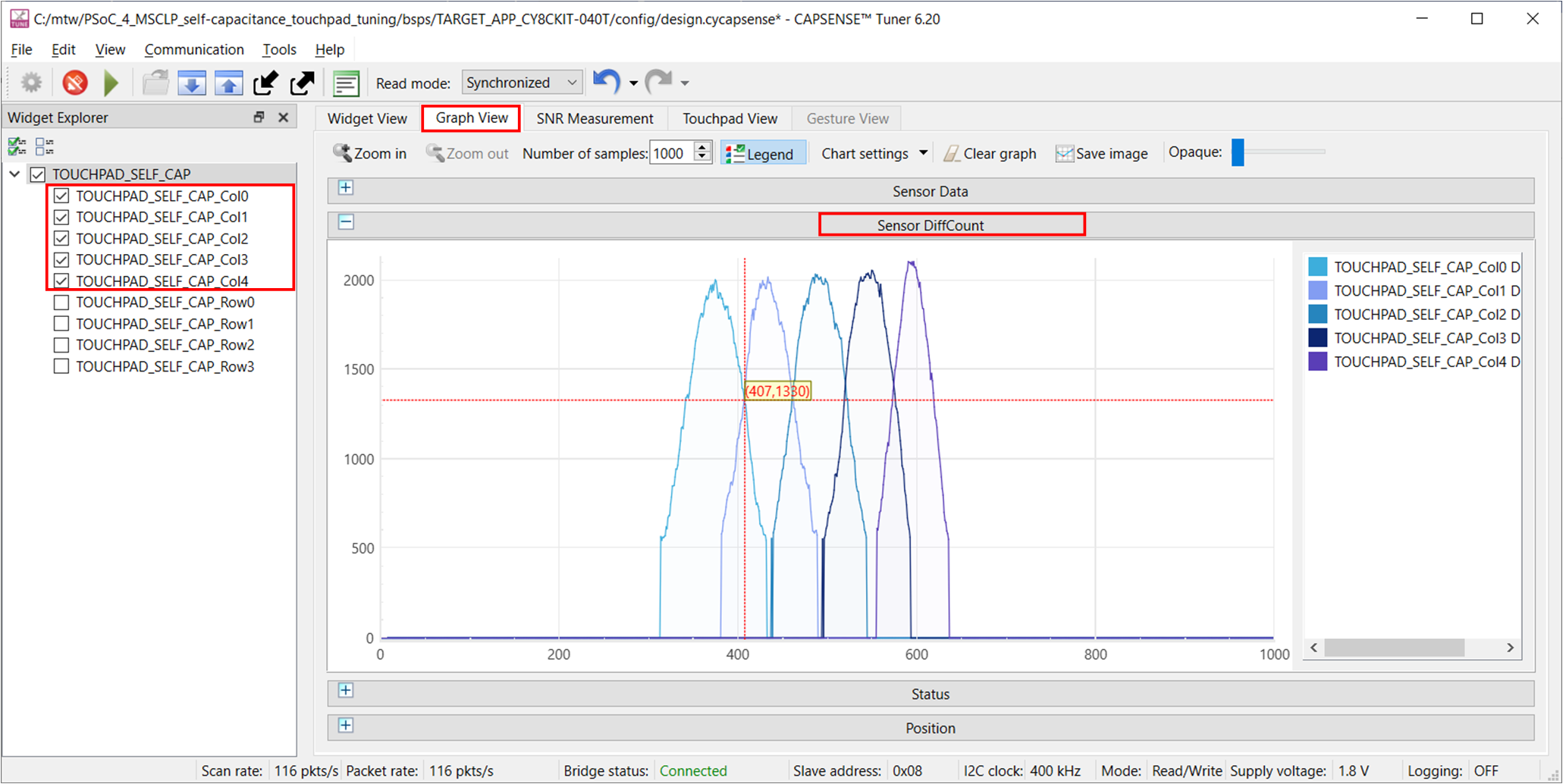Viewport: 1563px width, 784px height.
Task: Close the Widget Explorer panel
Action: coord(283,118)
